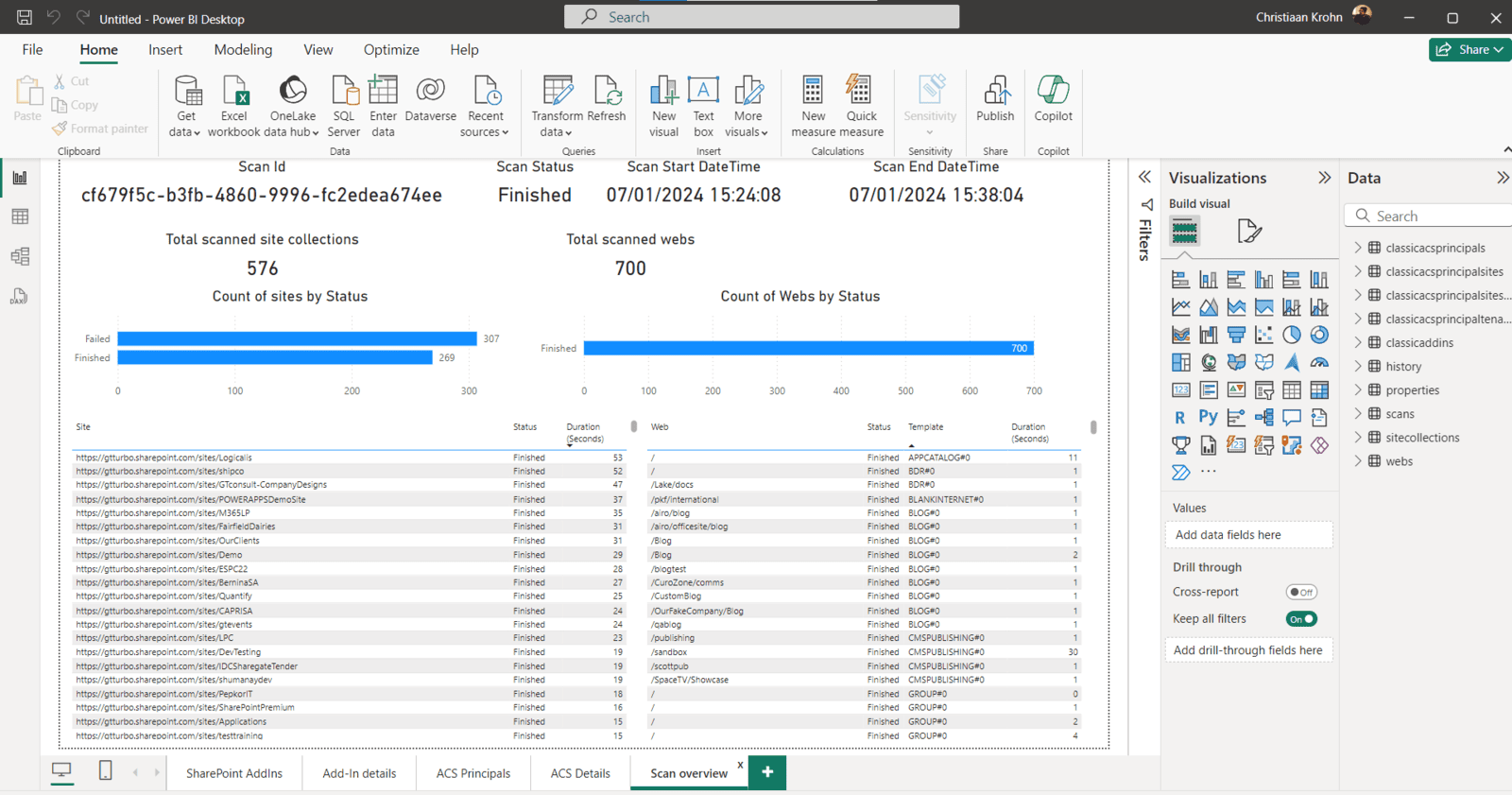Expand the properties table
1512x795 pixels.
tap(1358, 389)
